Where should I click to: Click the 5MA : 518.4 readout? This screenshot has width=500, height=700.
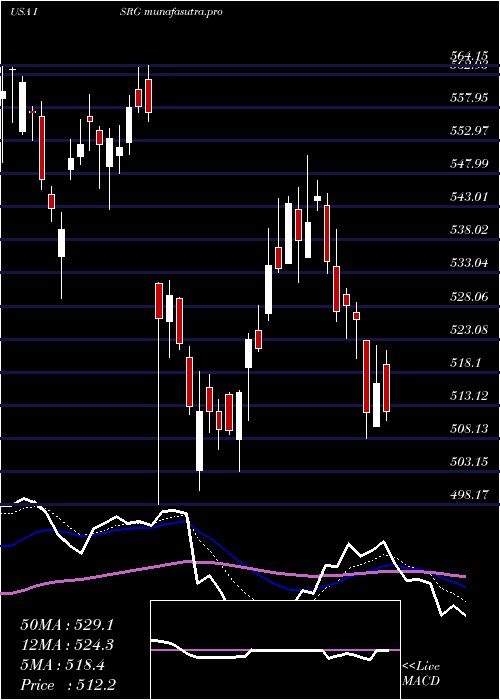click(x=62, y=665)
